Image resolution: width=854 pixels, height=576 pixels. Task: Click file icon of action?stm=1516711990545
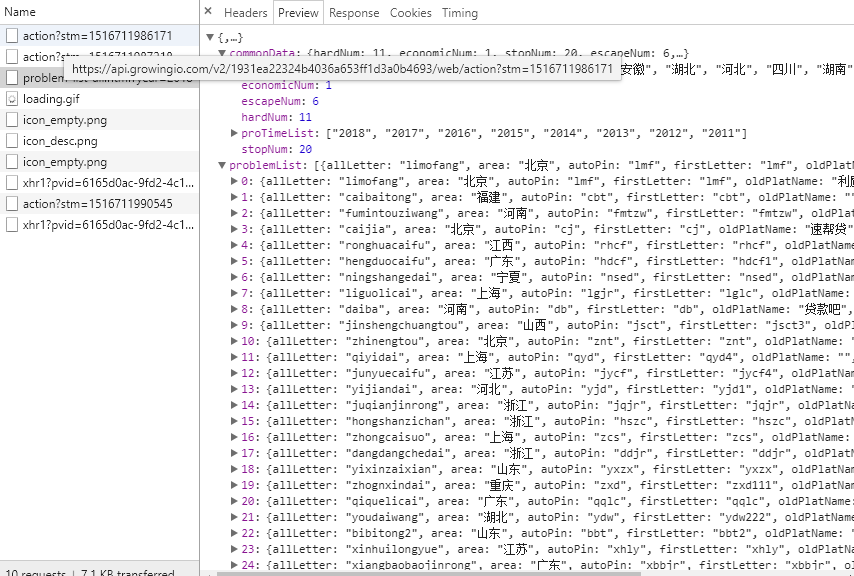pos(11,204)
